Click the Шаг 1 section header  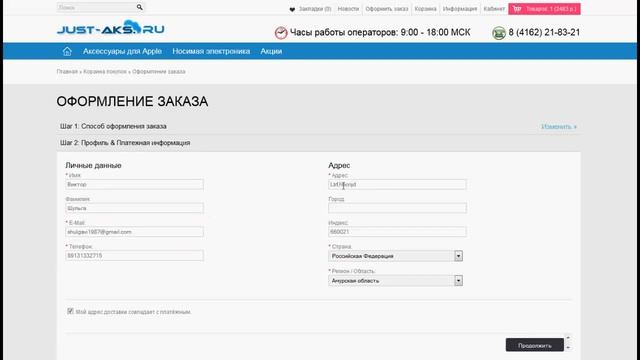[x=318, y=126]
